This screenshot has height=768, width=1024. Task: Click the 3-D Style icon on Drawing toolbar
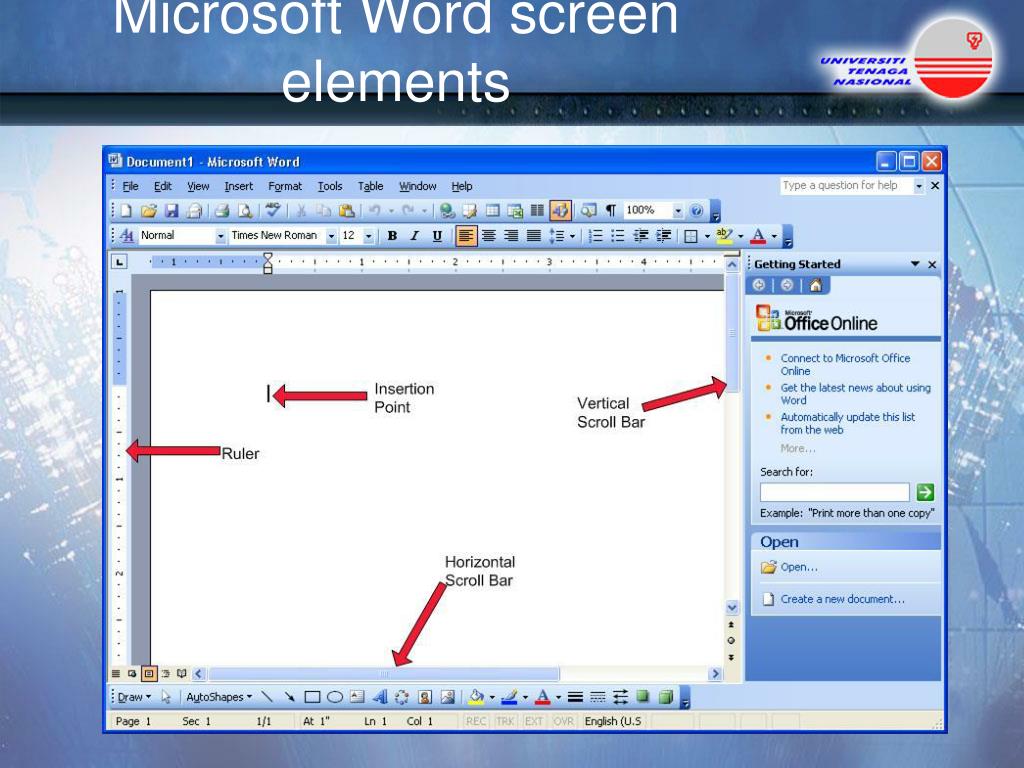tap(665, 697)
